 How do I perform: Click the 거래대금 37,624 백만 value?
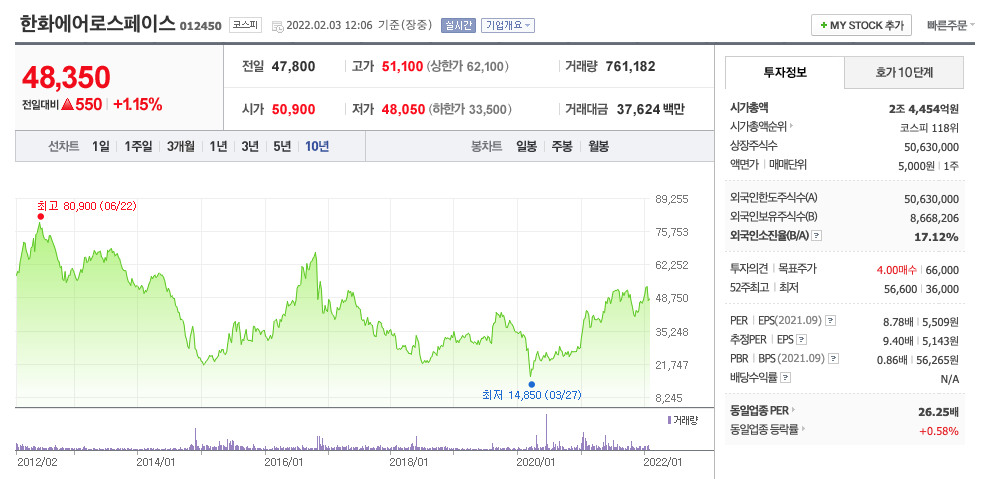click(x=653, y=109)
